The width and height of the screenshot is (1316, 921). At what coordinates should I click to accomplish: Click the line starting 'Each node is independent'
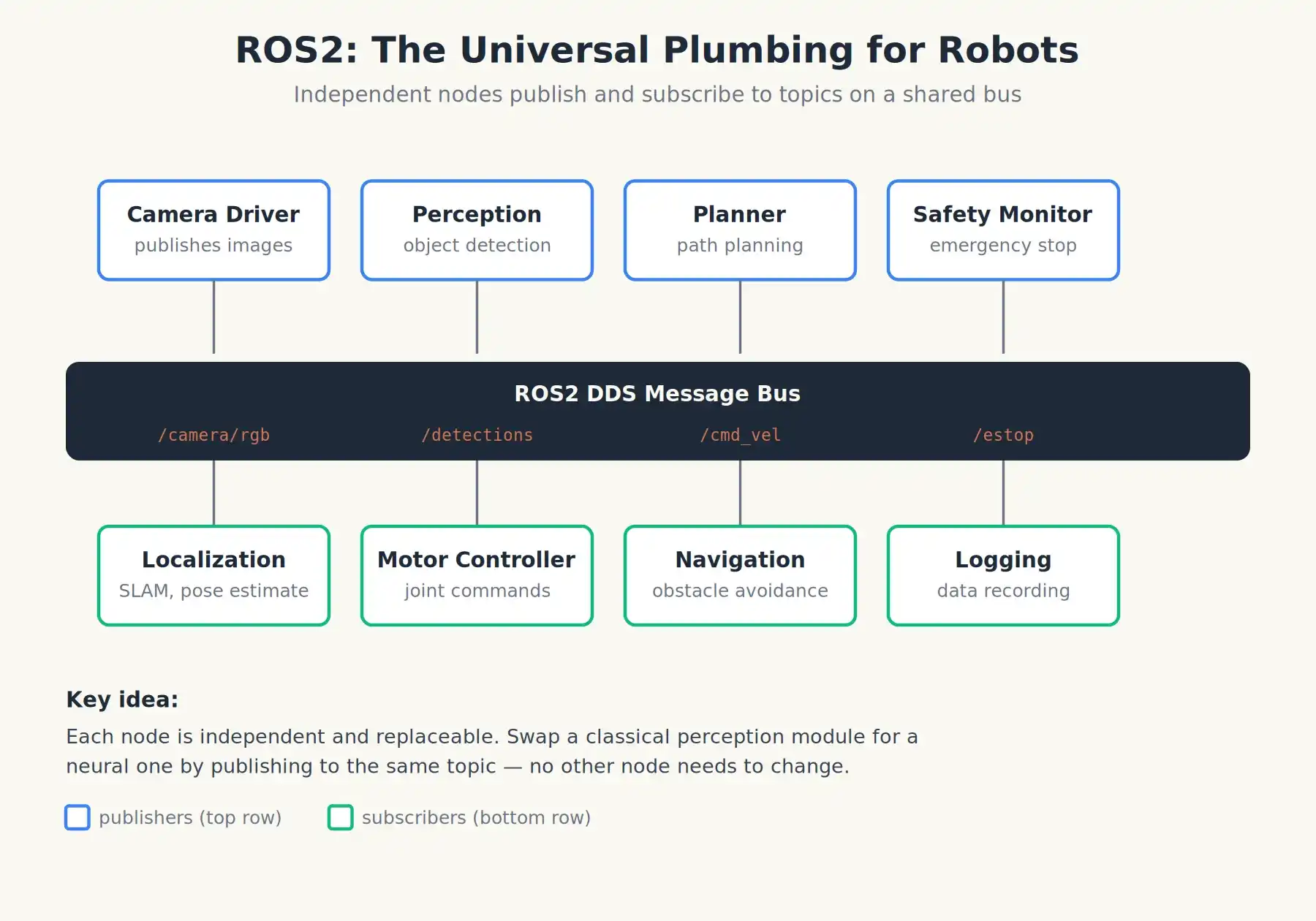tap(492, 737)
